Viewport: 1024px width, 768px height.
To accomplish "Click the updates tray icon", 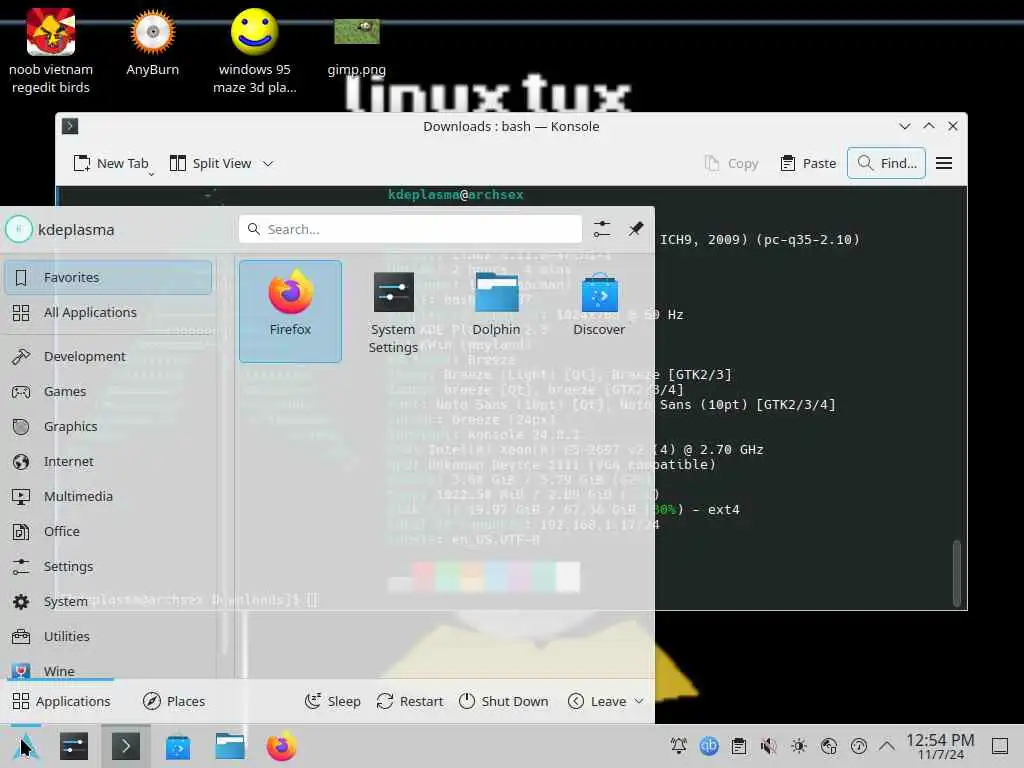I will pos(859,746).
